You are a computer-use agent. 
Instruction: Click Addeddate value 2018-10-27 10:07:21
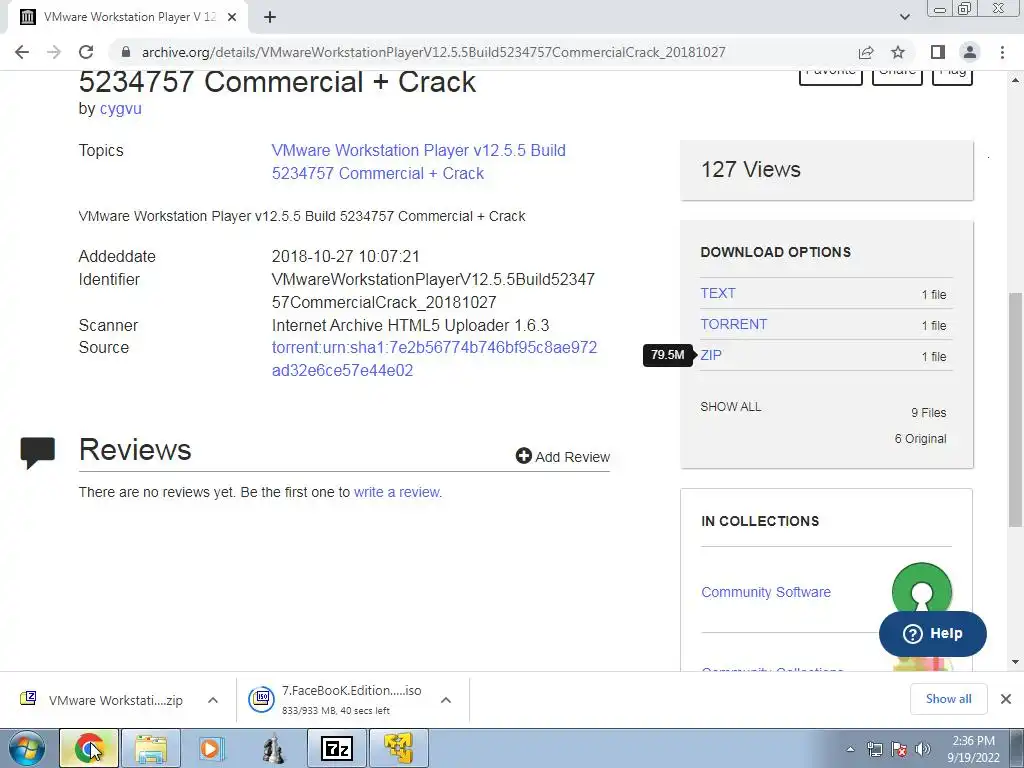coord(345,256)
